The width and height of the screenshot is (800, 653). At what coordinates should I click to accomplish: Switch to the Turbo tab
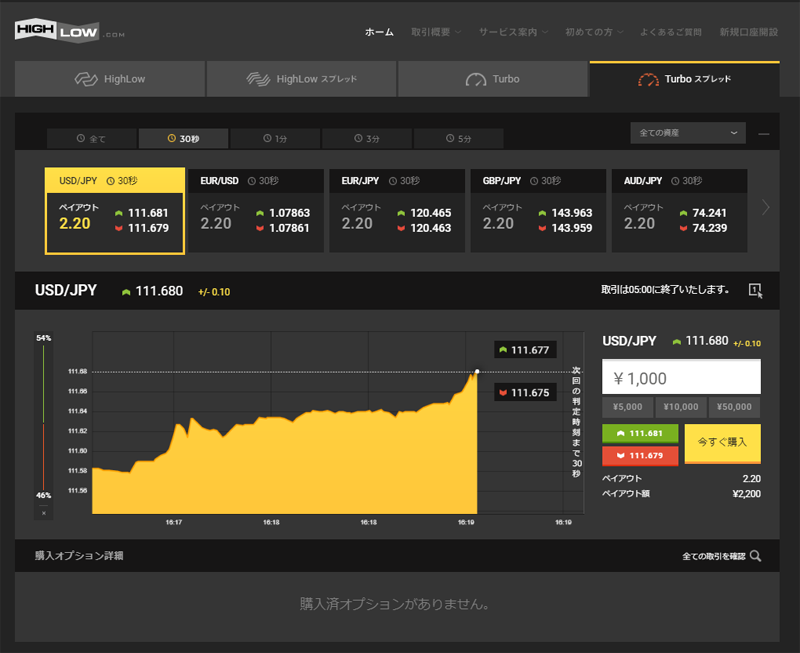pos(493,79)
